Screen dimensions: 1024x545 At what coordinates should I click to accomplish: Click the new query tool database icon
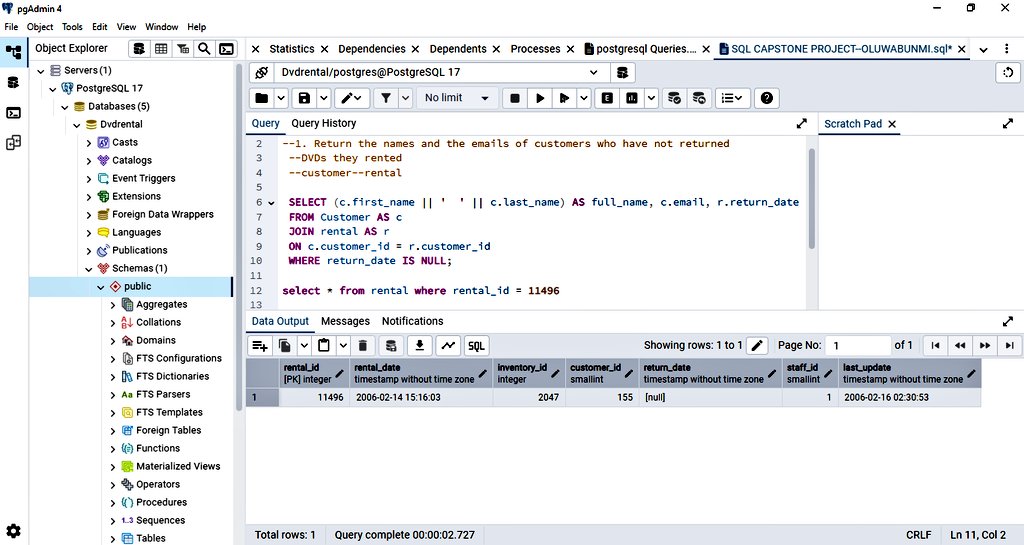[622, 72]
